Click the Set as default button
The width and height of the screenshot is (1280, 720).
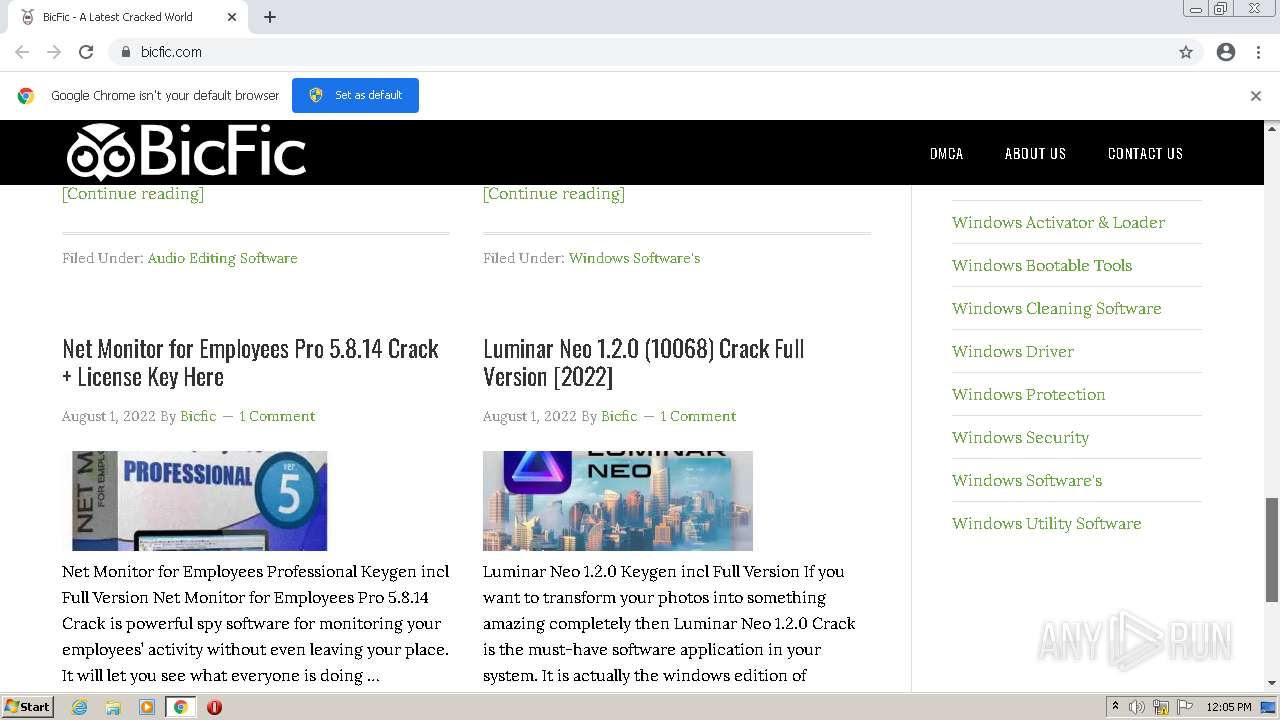[x=355, y=95]
